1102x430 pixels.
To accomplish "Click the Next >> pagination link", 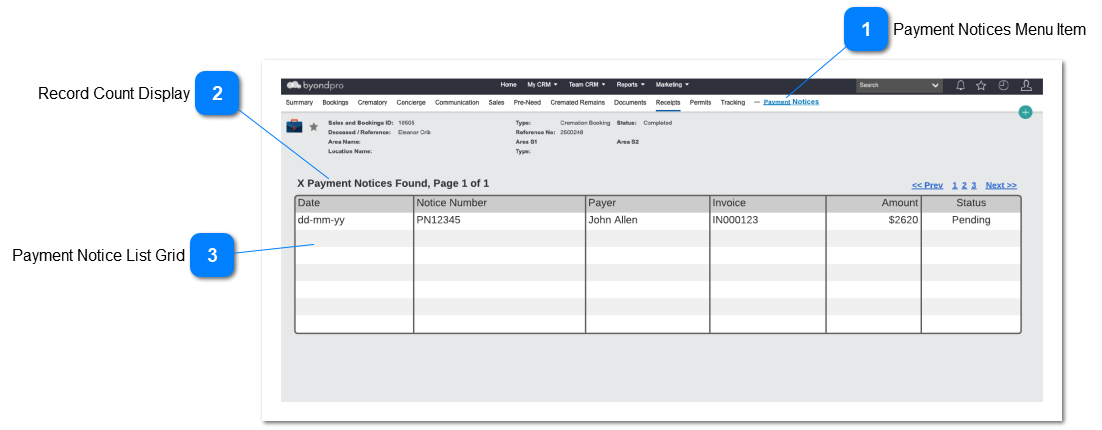I will pyautogui.click(x=1001, y=185).
